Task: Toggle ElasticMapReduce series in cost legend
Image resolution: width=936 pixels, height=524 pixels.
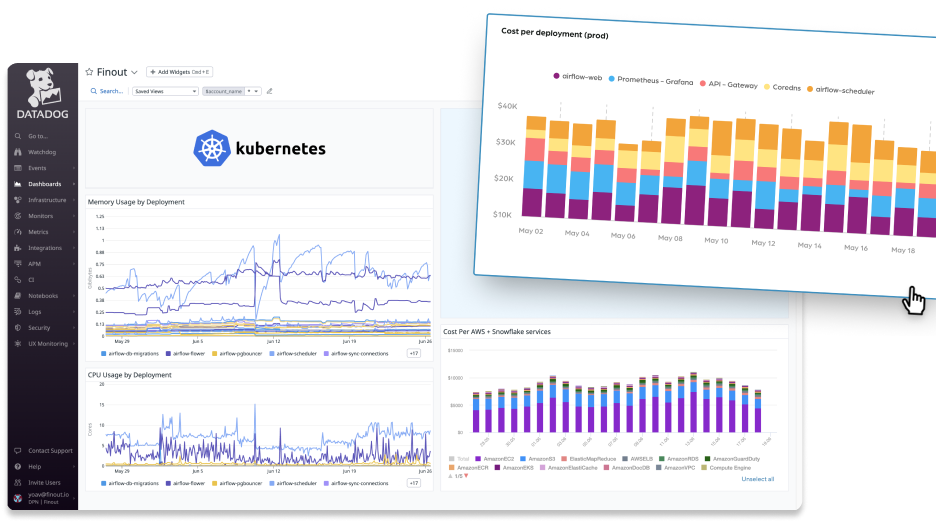Action: [x=589, y=459]
